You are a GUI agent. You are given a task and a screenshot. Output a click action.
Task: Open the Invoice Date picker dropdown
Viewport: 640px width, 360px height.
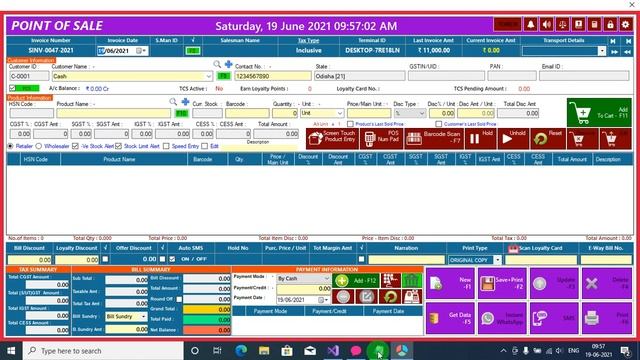[142, 51]
